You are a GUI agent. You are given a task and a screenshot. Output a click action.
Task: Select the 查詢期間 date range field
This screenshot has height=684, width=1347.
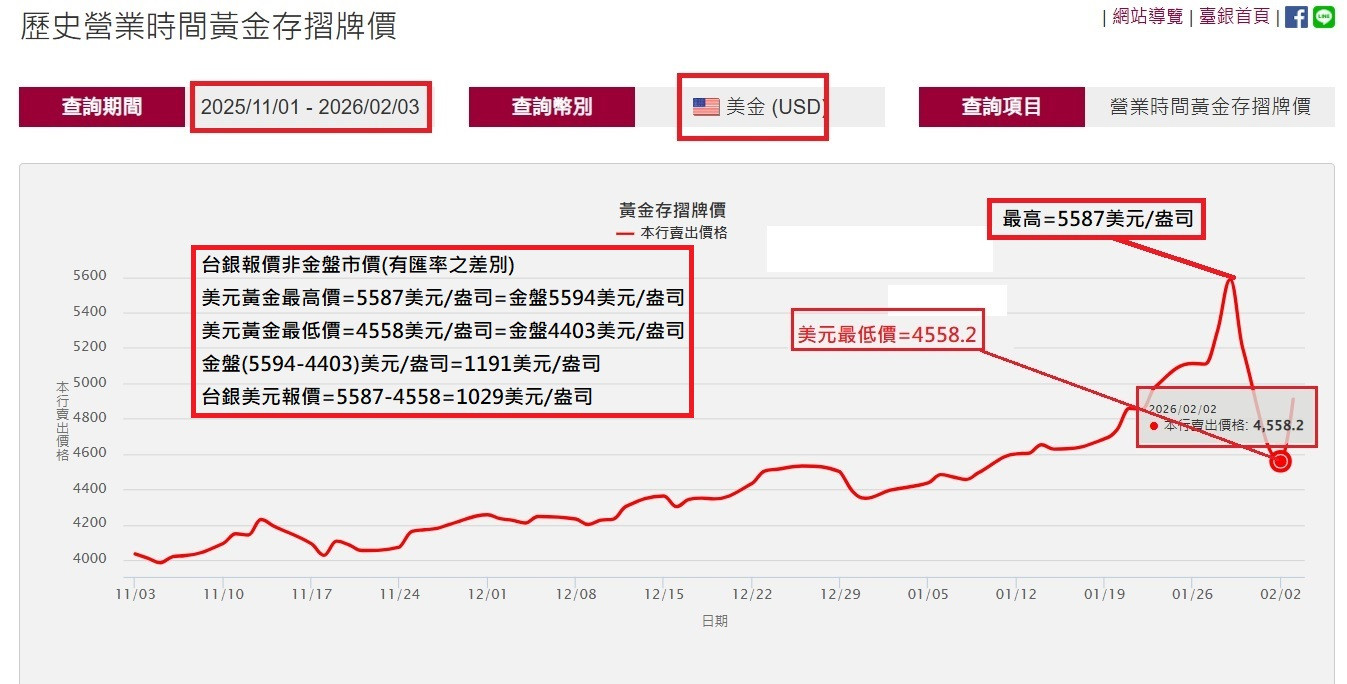click(x=310, y=107)
